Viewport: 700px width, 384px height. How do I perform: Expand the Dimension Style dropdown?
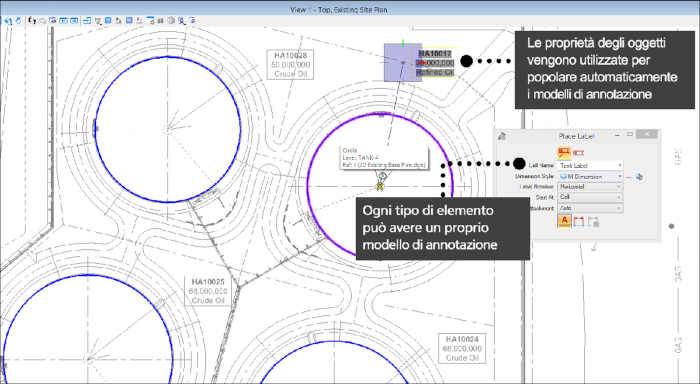click(591, 176)
